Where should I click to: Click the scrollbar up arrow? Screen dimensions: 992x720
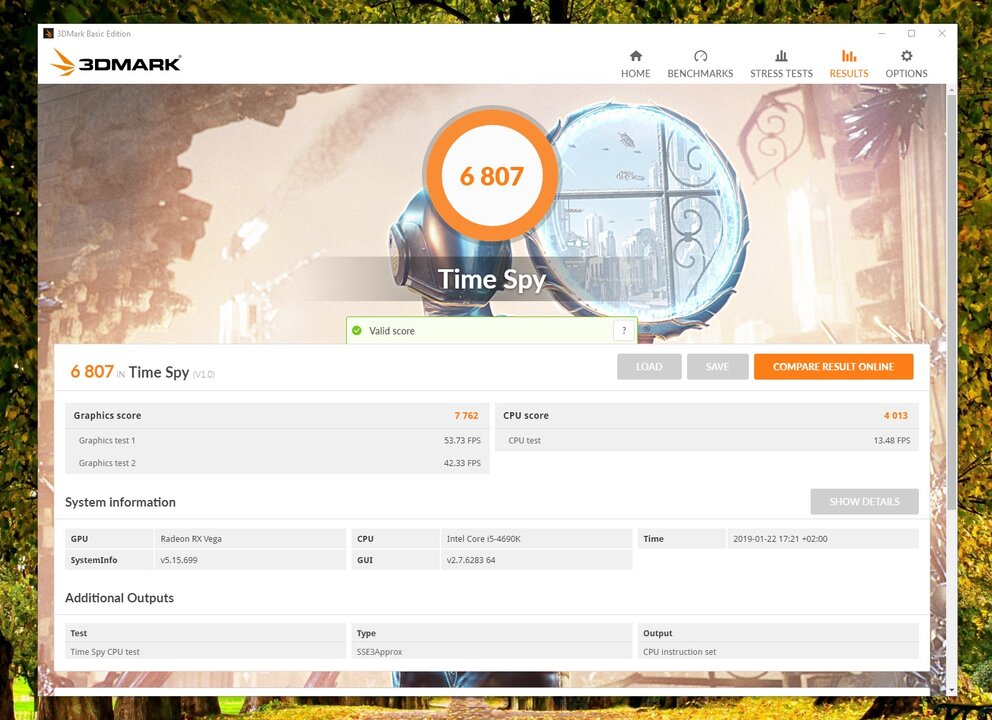tap(951, 90)
